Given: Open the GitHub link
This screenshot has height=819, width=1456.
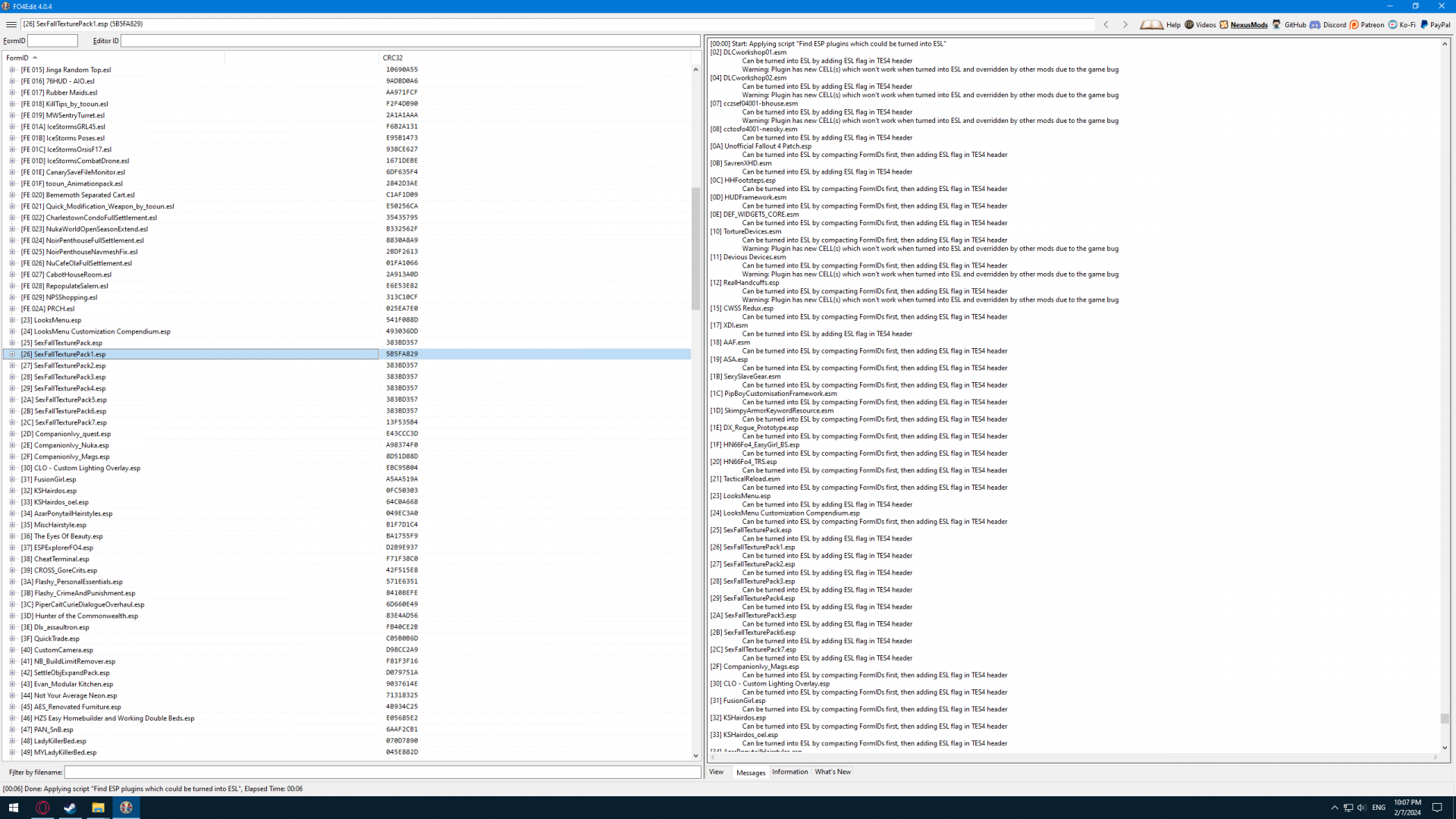Looking at the screenshot, I should pos(1289,24).
